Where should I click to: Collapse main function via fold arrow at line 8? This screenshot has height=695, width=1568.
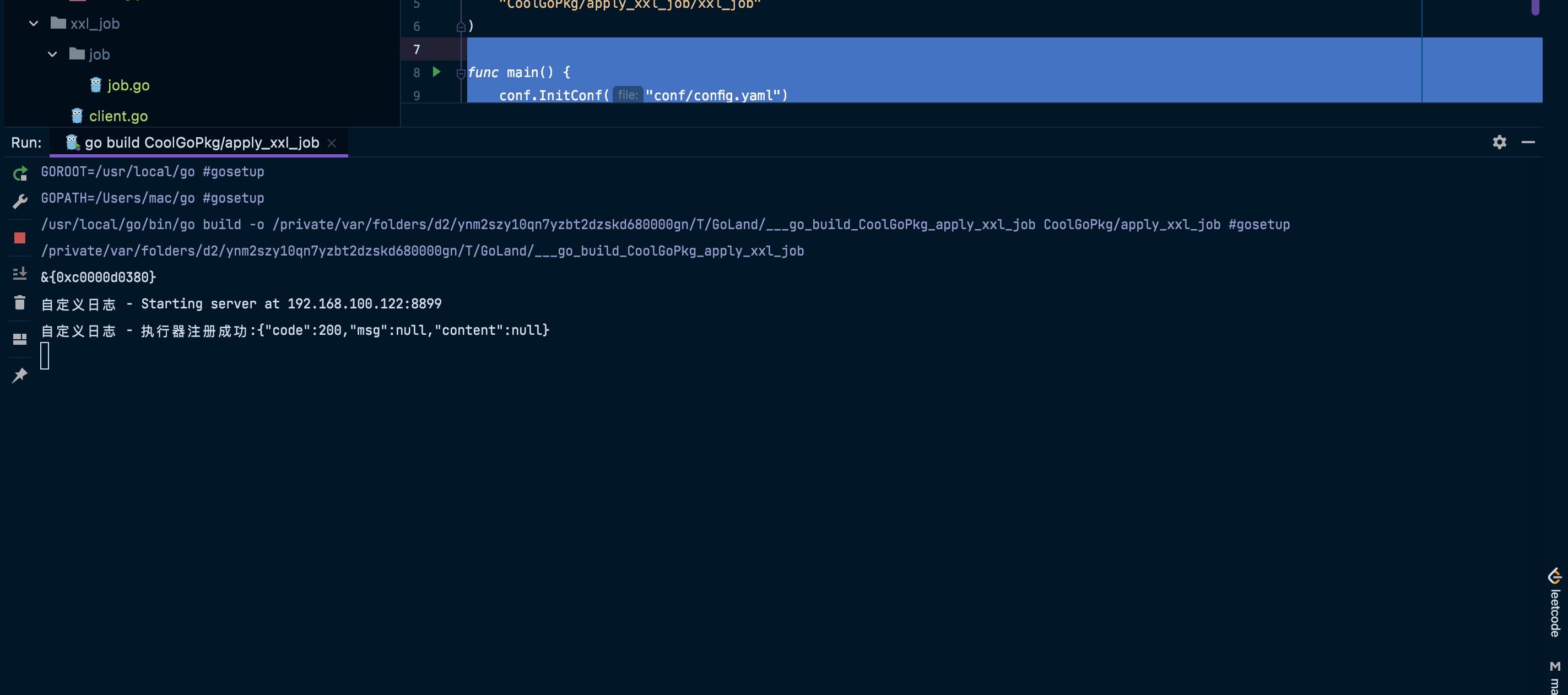pyautogui.click(x=459, y=73)
